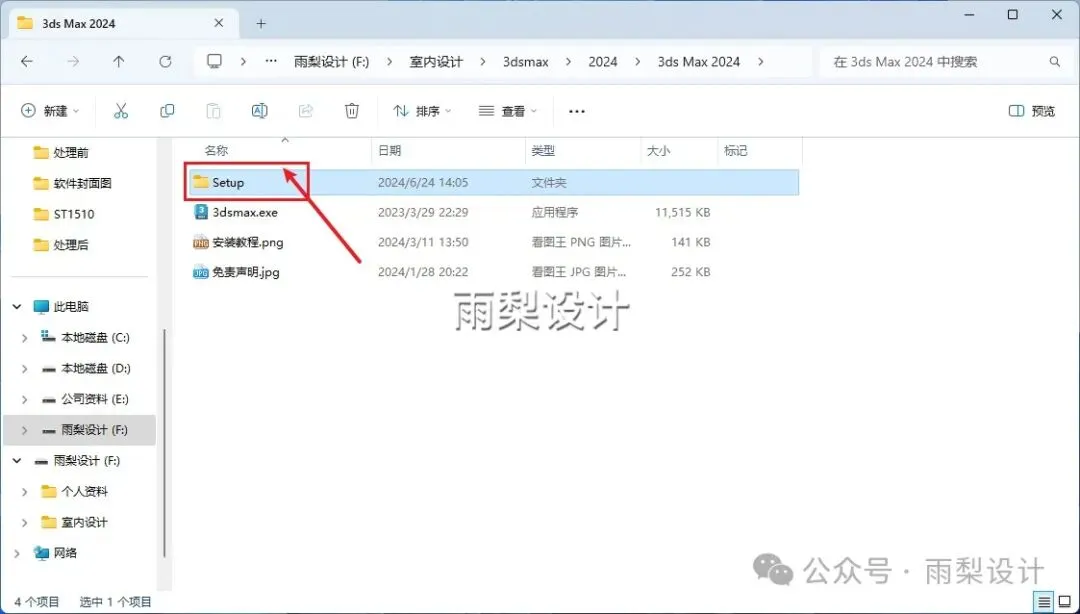This screenshot has height=614, width=1080.
Task: Click the 3dsmax breadcrumb
Action: pyautogui.click(x=526, y=61)
